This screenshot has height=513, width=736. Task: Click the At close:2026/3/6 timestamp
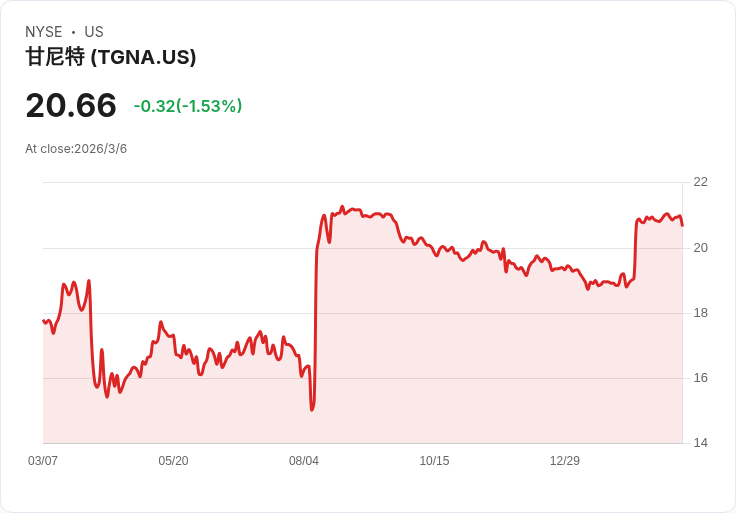pos(76,149)
